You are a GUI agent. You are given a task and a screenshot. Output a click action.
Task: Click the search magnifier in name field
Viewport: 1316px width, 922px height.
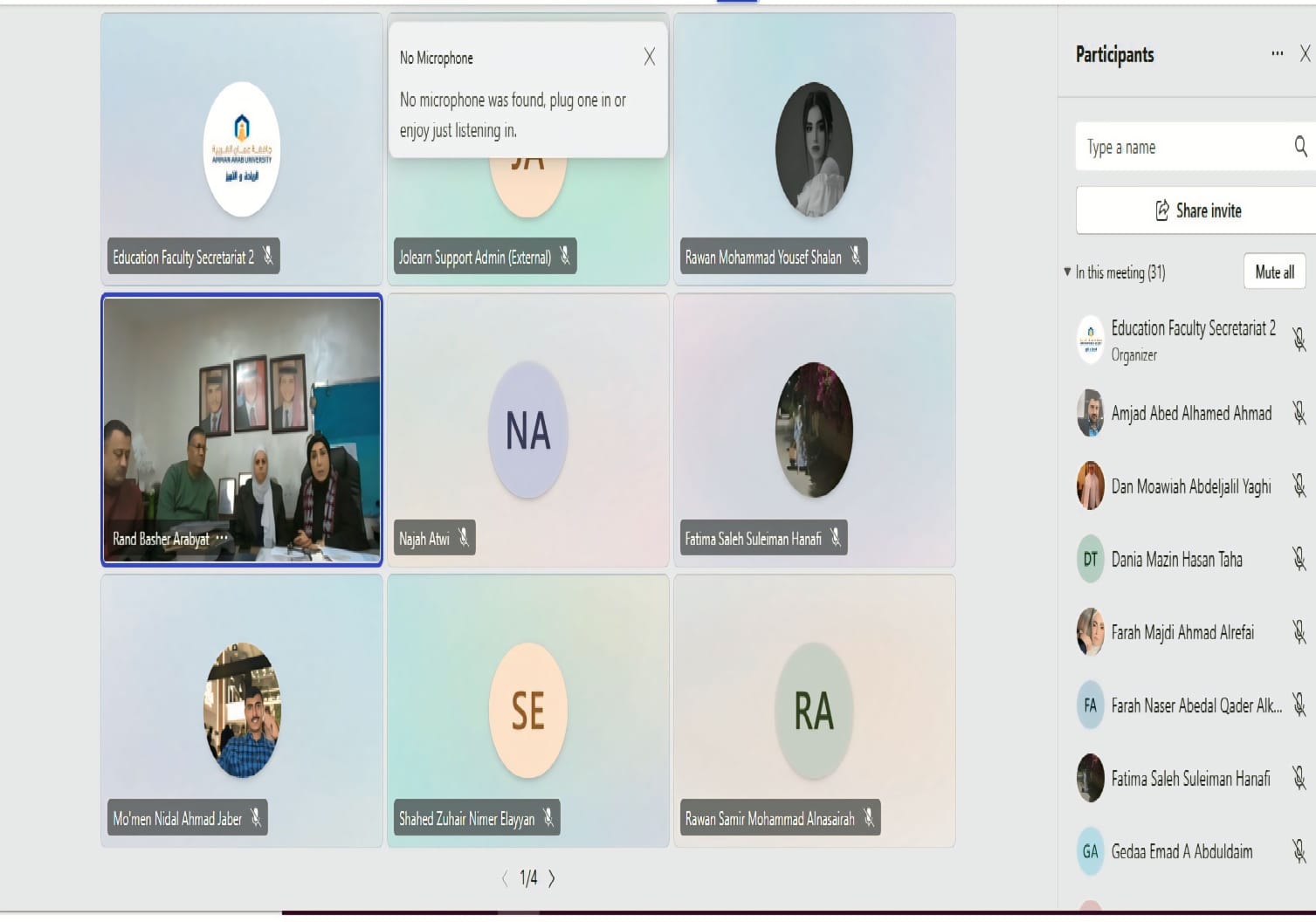pyautogui.click(x=1300, y=147)
